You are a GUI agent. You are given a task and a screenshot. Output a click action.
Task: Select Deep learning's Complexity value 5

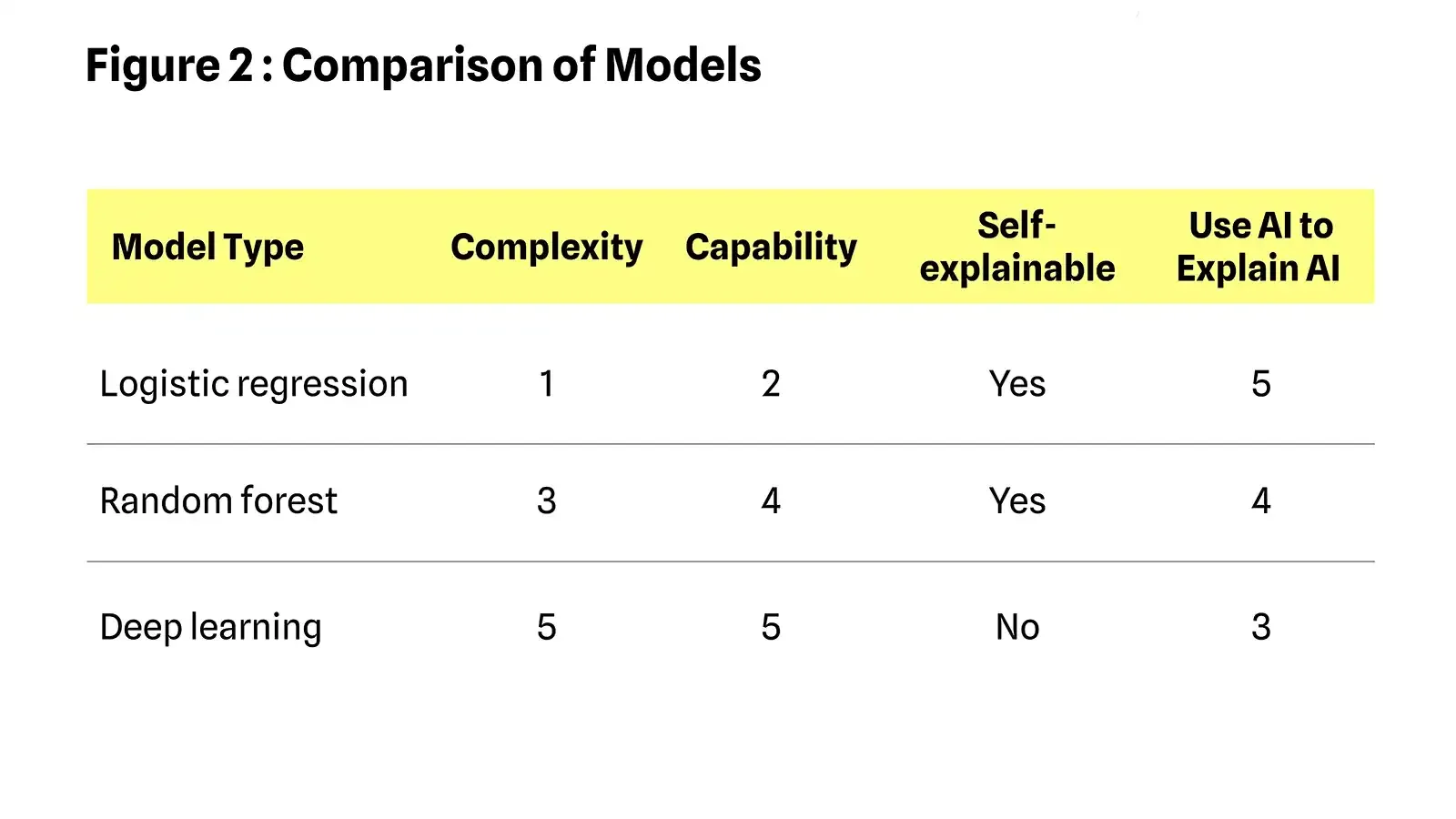tap(546, 627)
